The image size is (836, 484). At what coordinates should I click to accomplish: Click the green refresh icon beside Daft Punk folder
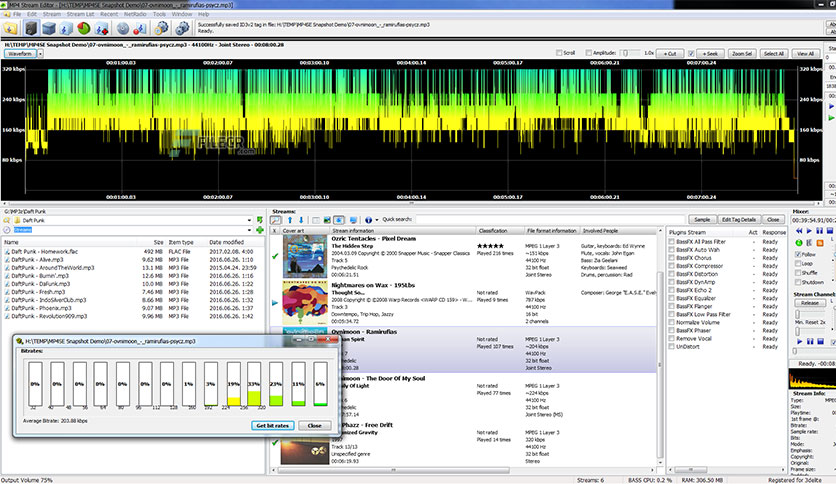pyautogui.click(x=260, y=220)
